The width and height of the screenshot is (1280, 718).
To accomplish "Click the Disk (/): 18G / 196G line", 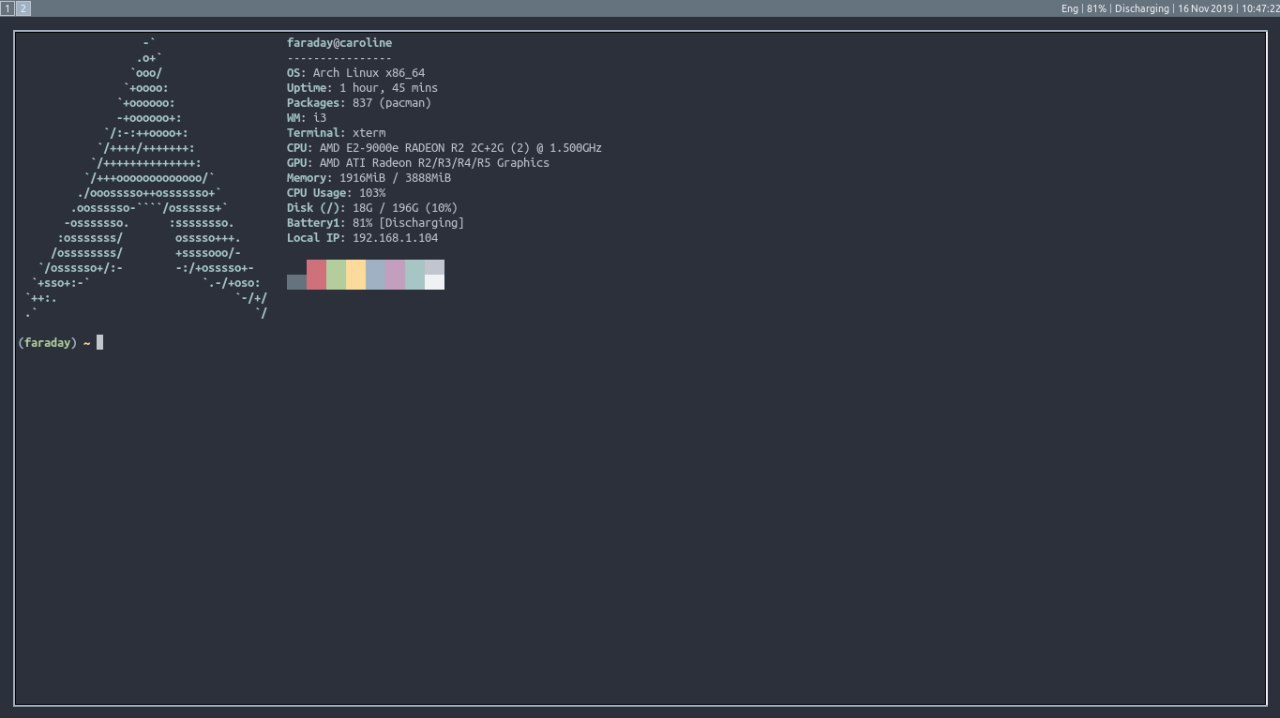I will tap(372, 208).
